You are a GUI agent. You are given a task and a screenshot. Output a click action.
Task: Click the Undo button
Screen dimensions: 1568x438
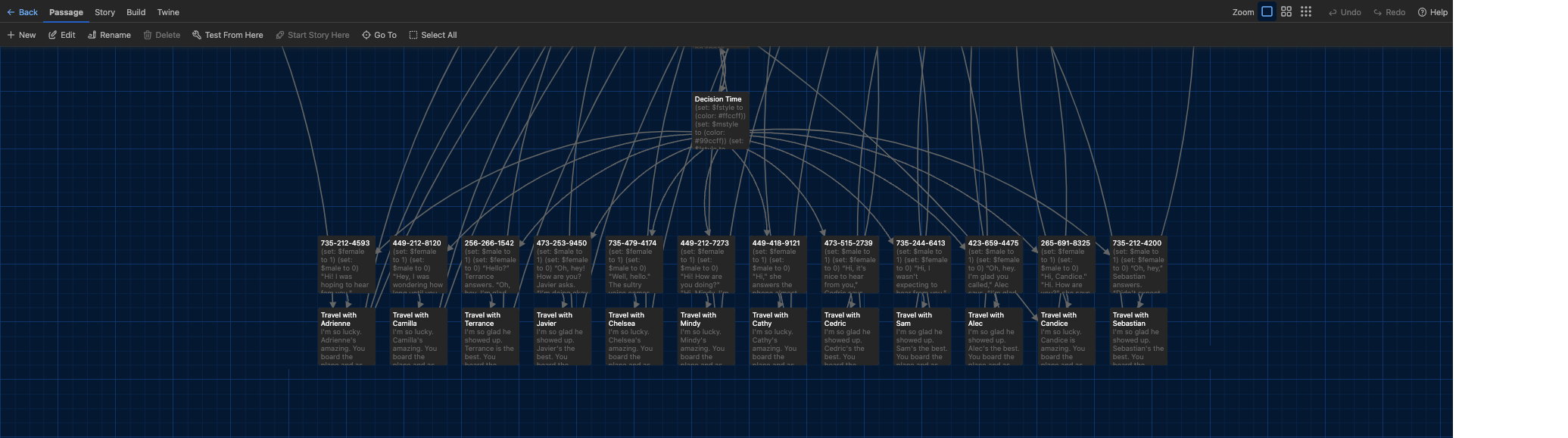(1345, 12)
